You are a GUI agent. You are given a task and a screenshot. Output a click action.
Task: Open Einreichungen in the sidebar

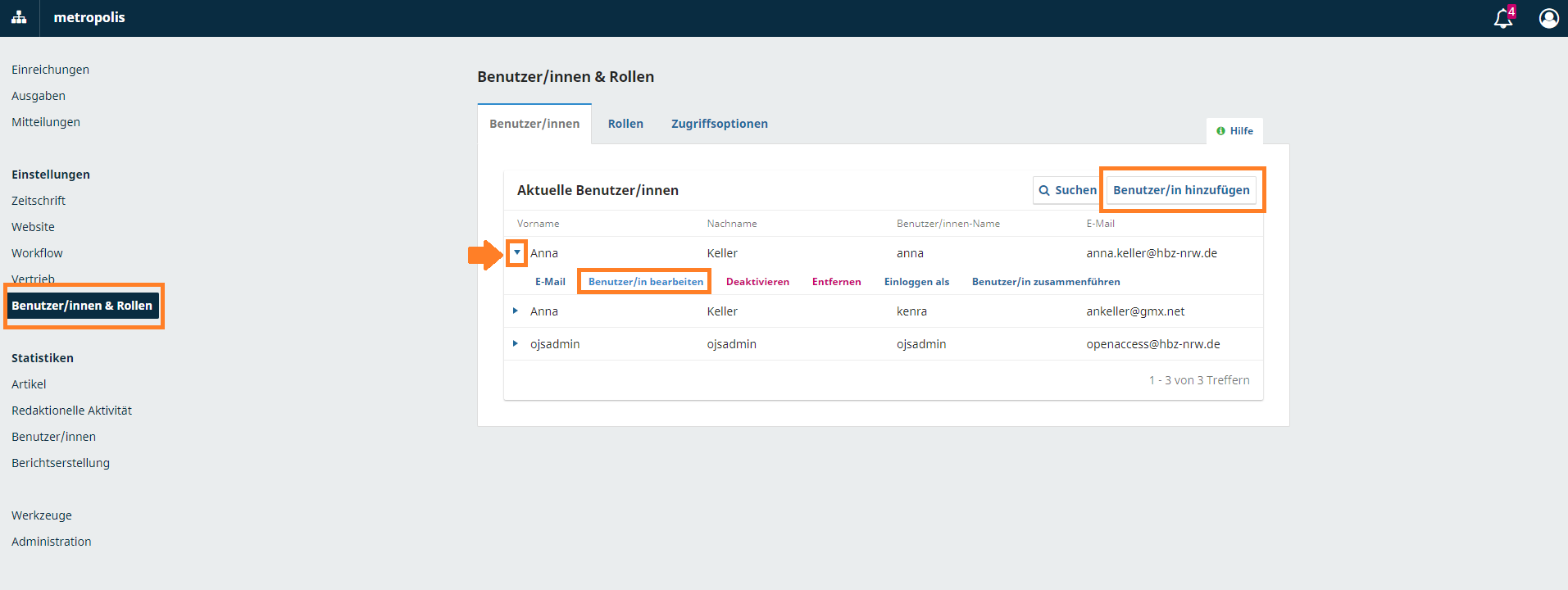[x=50, y=70]
